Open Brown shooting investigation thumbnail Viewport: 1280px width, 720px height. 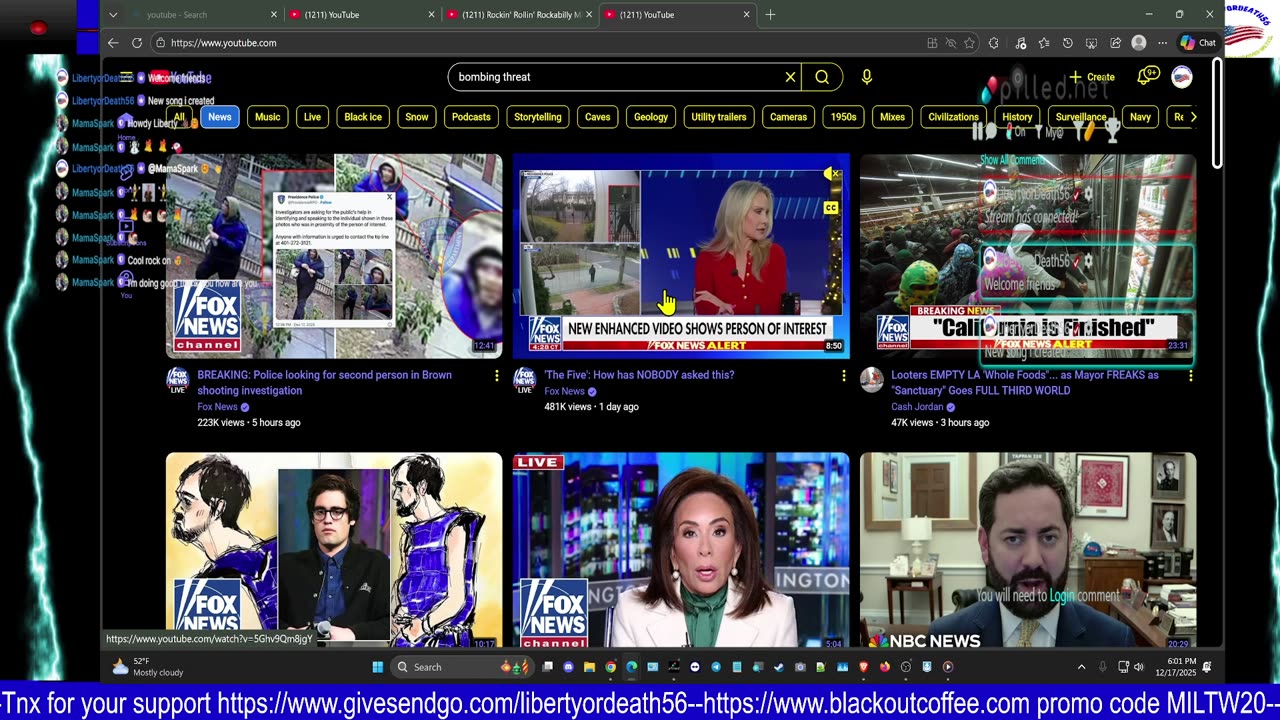click(x=334, y=256)
